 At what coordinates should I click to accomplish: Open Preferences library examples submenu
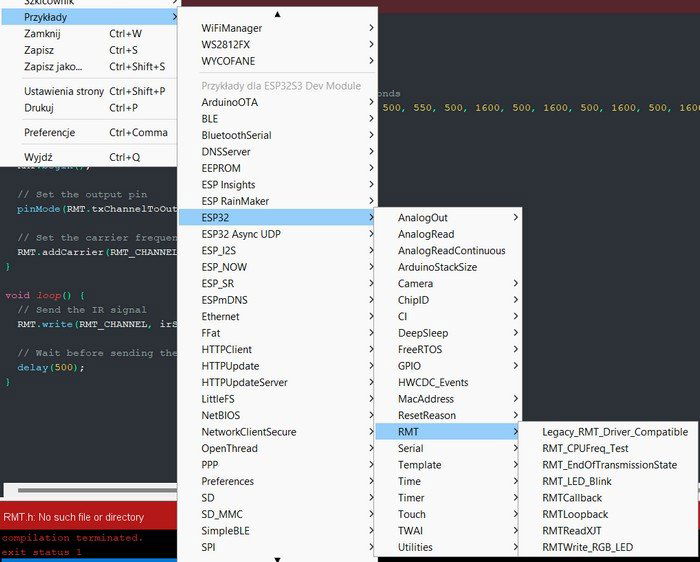tap(277, 482)
